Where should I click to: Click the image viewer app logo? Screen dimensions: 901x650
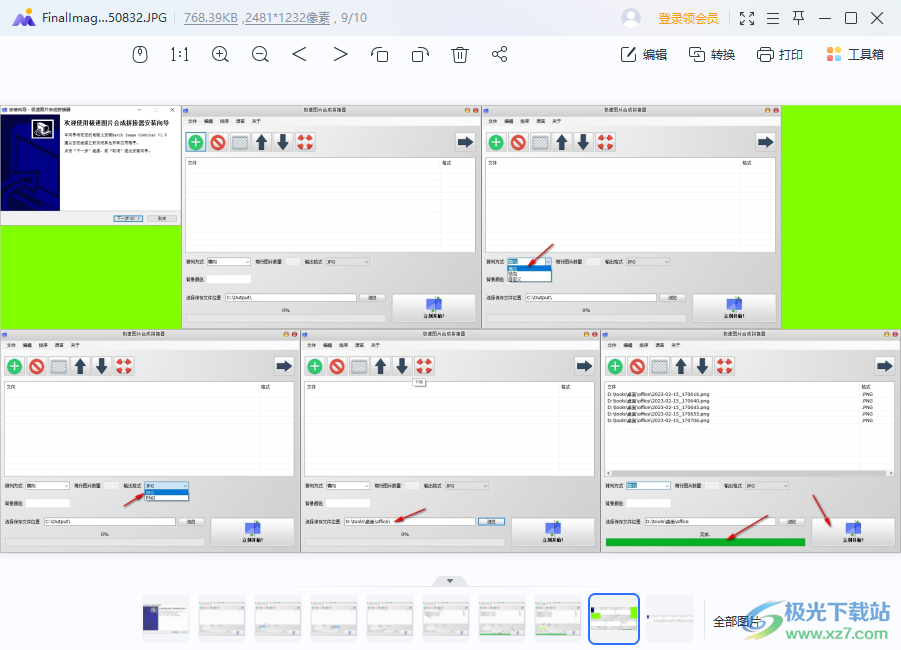24,18
